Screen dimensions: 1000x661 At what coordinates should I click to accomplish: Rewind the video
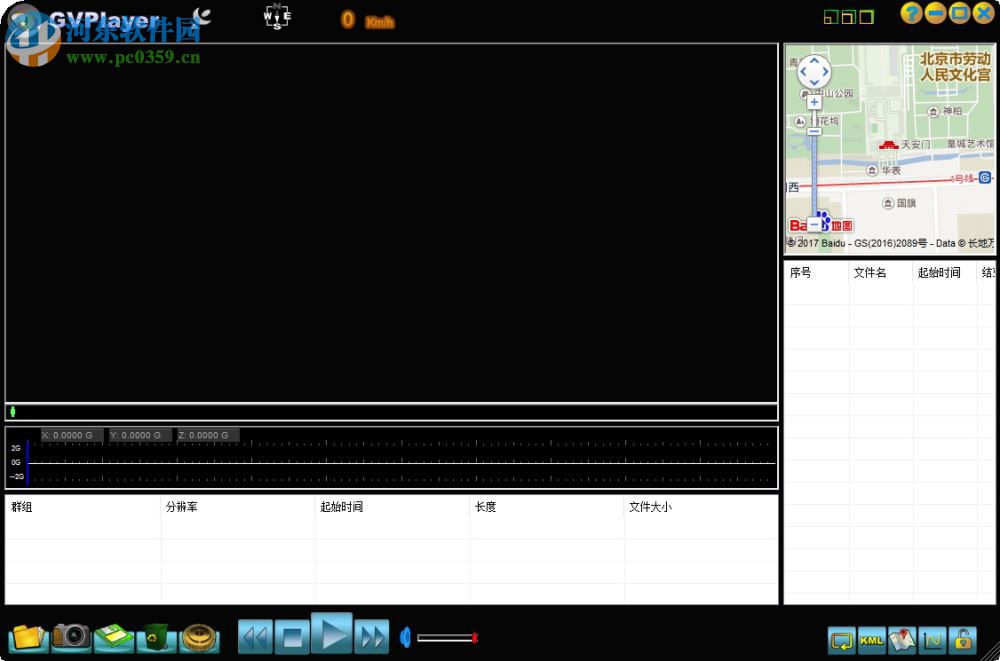pos(253,636)
